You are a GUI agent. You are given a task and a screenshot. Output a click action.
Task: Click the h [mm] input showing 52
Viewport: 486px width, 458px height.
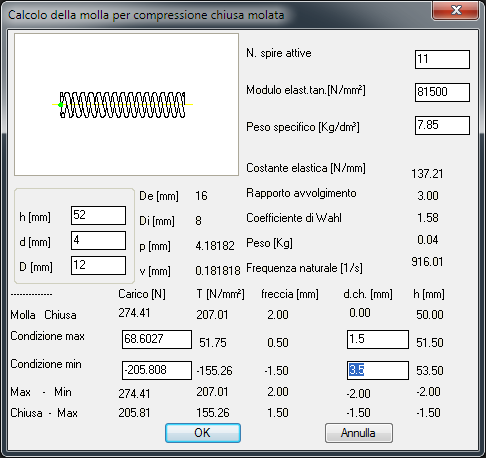tap(98, 215)
